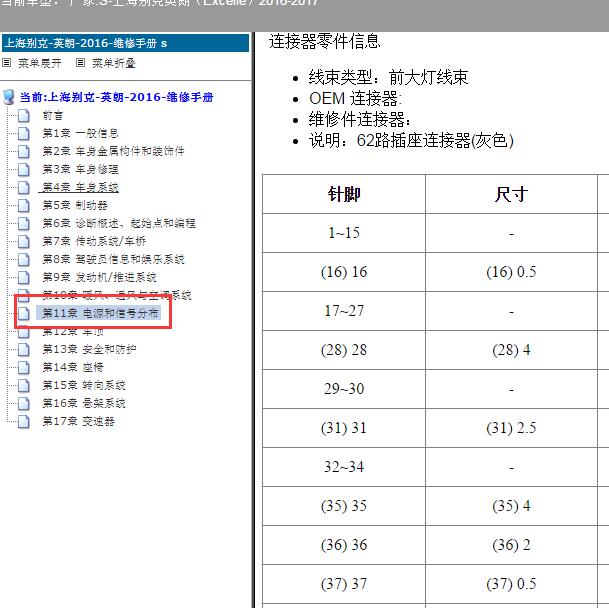This screenshot has width=609, height=608.
Task: Click the page icon for 第15章 转向系统
Action: (x=24, y=385)
